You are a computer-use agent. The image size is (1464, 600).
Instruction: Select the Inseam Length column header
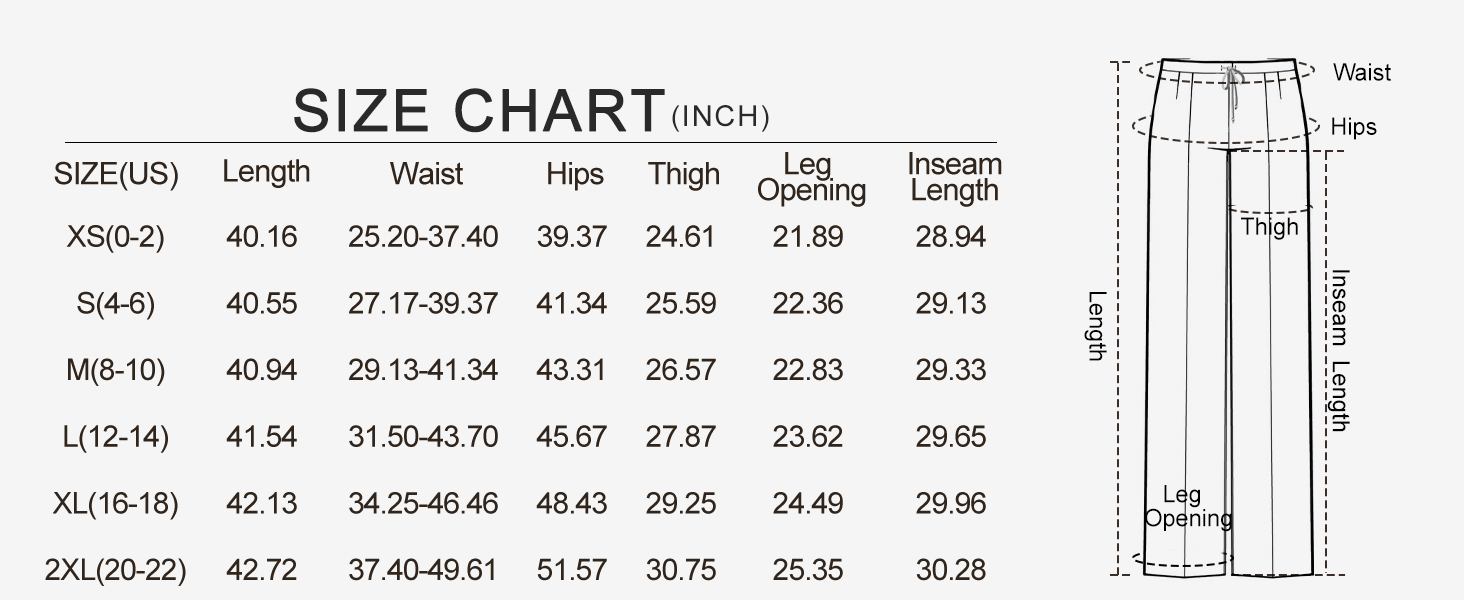point(954,177)
